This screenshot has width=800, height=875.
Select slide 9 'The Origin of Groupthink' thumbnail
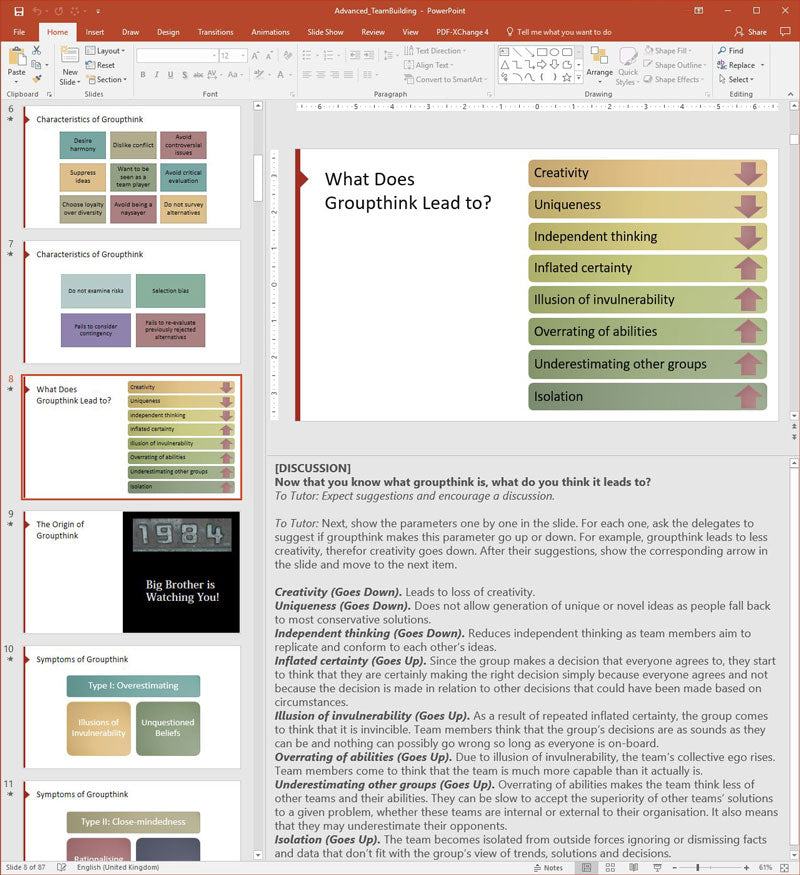[x=132, y=572]
